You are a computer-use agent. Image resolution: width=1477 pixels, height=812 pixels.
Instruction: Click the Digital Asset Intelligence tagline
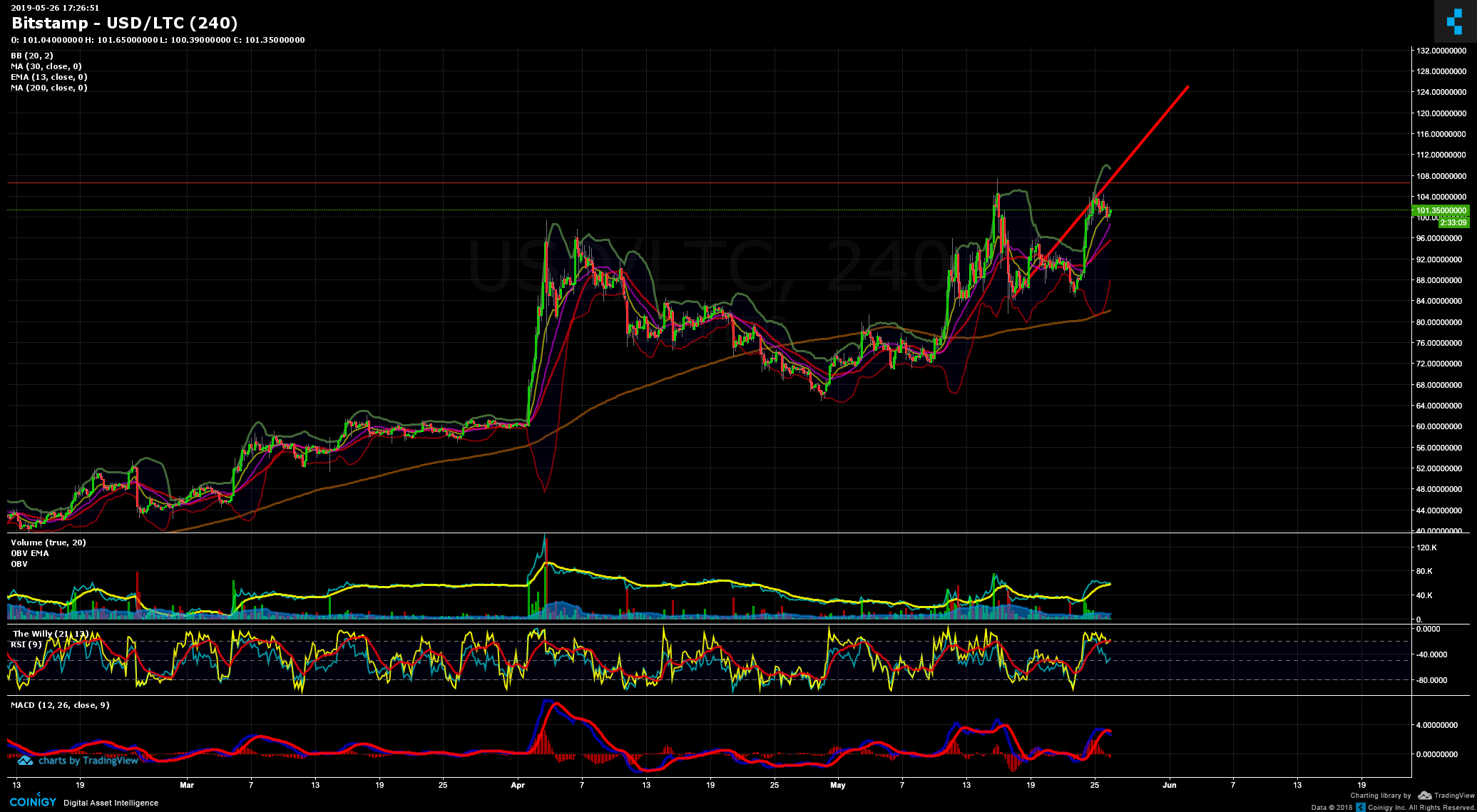[x=111, y=803]
